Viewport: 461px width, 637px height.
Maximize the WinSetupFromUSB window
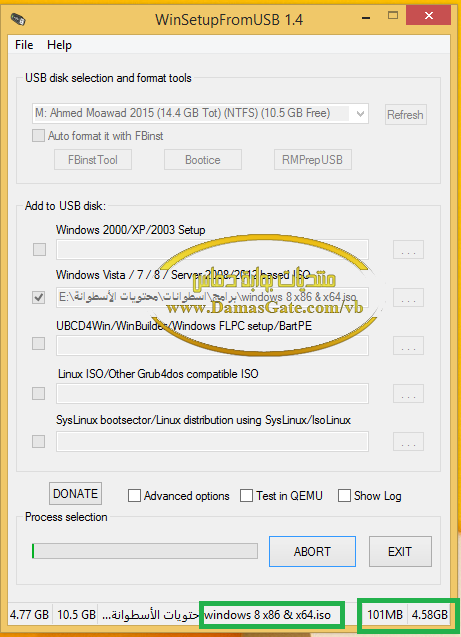(x=392, y=16)
